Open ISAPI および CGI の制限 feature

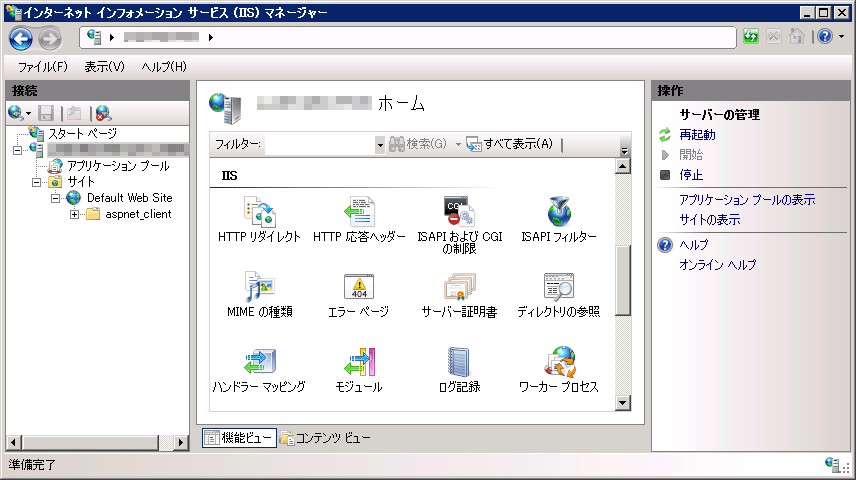pyautogui.click(x=460, y=225)
